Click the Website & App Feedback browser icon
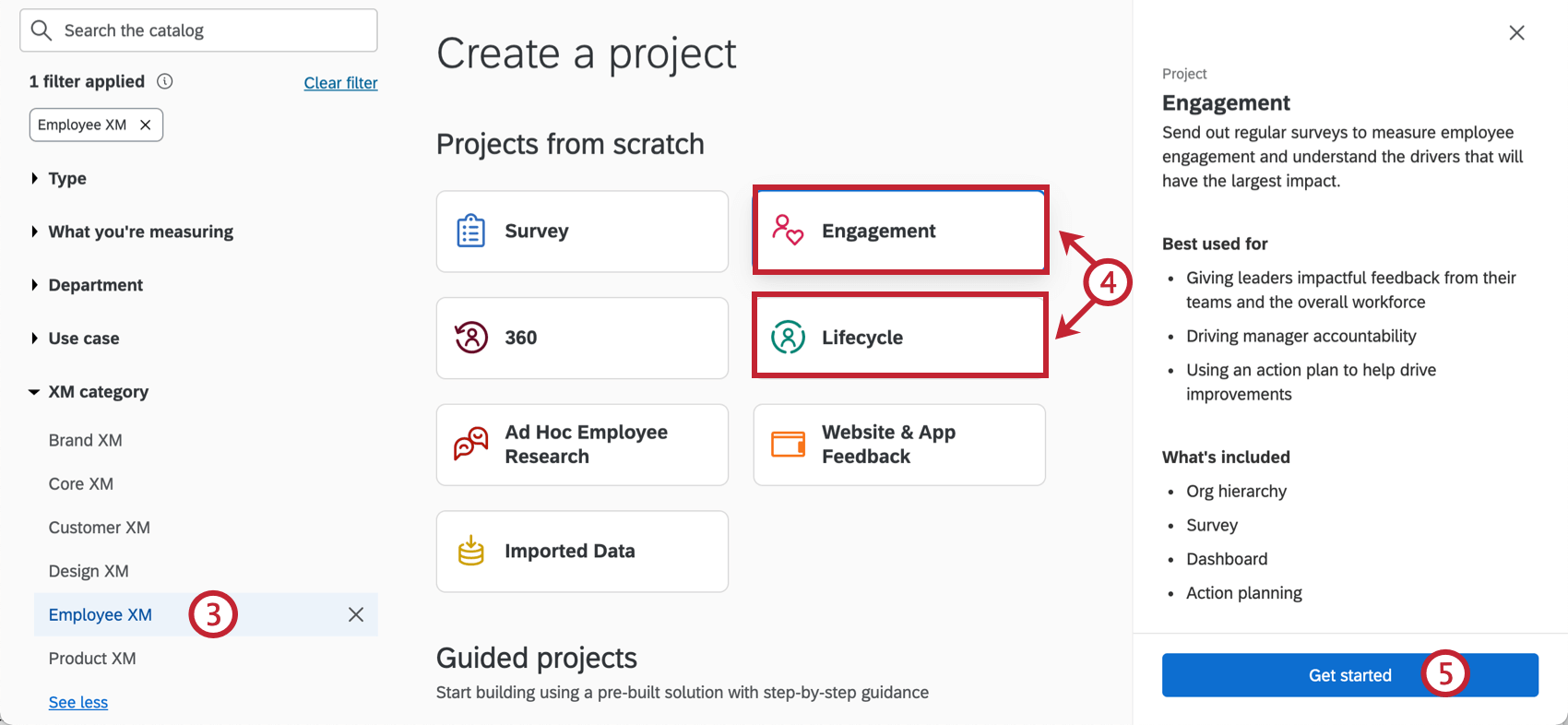This screenshot has height=725, width=1568. (788, 445)
